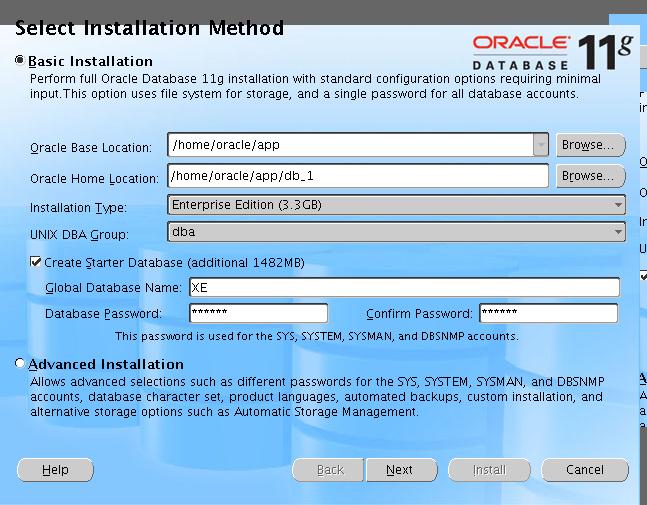Image resolution: width=647 pixels, height=505 pixels.
Task: Open the Installation Type dropdown
Action: click(x=396, y=205)
